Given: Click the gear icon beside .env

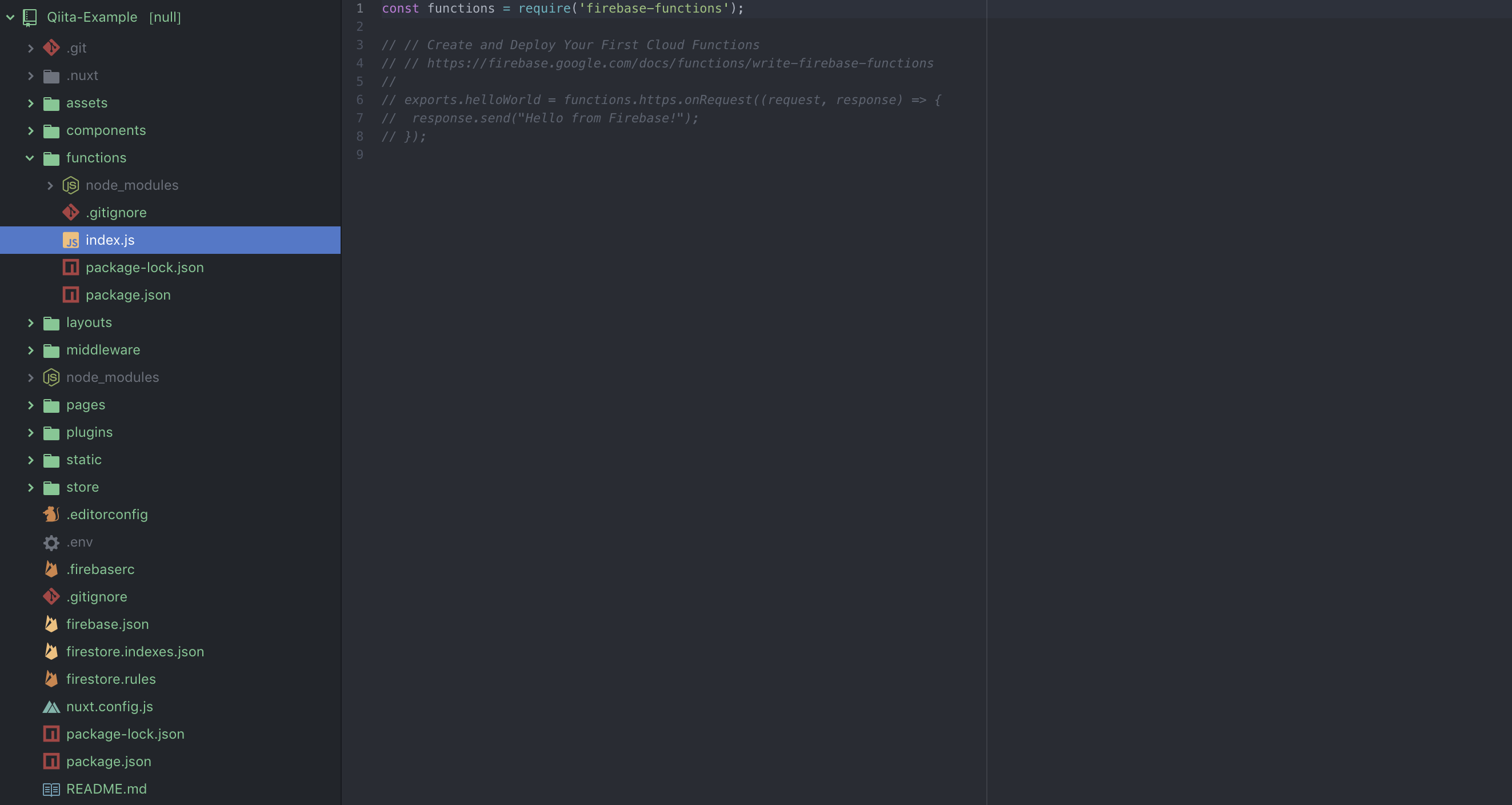Looking at the screenshot, I should tap(51, 543).
